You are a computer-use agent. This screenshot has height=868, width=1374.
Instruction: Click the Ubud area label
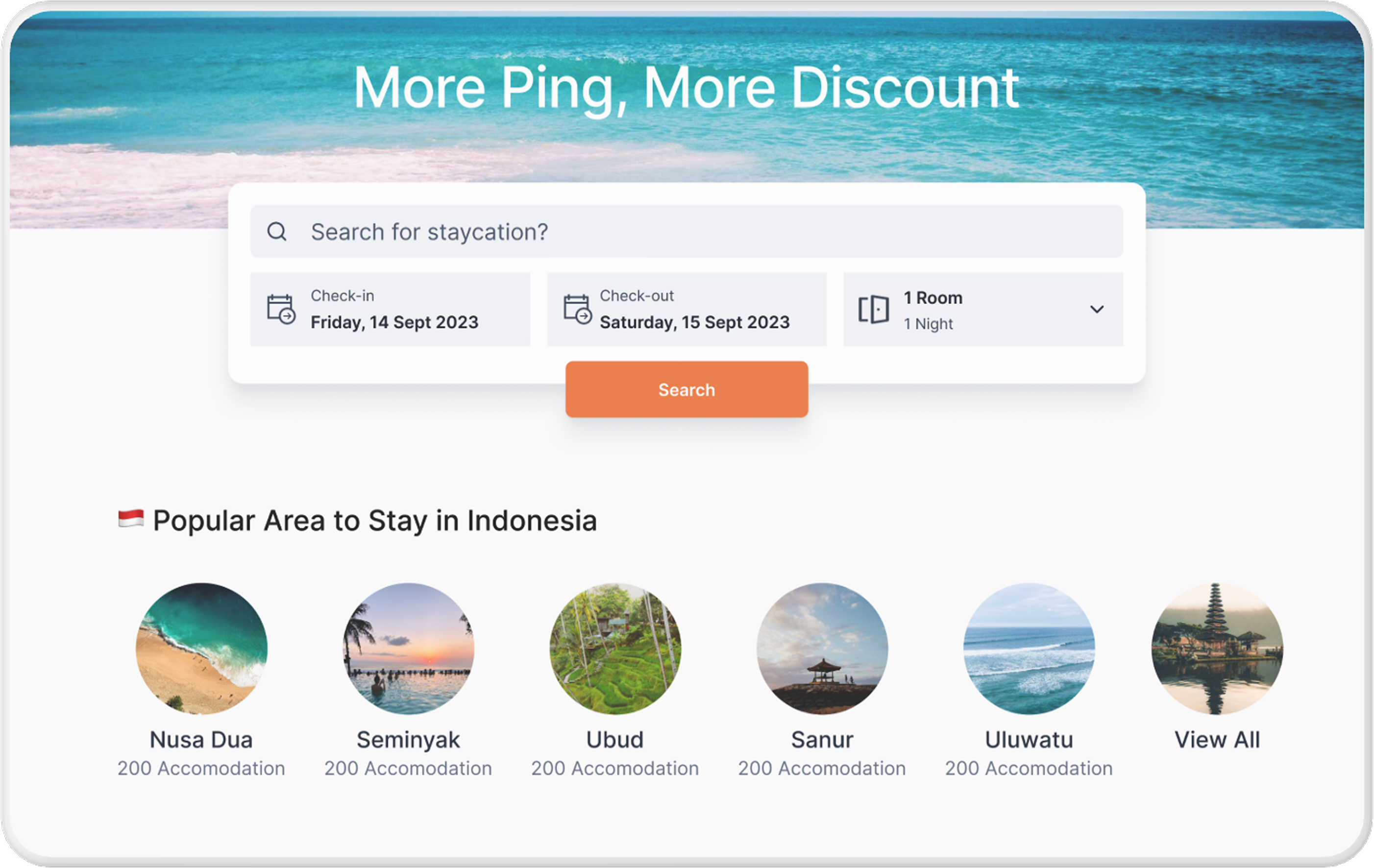615,740
